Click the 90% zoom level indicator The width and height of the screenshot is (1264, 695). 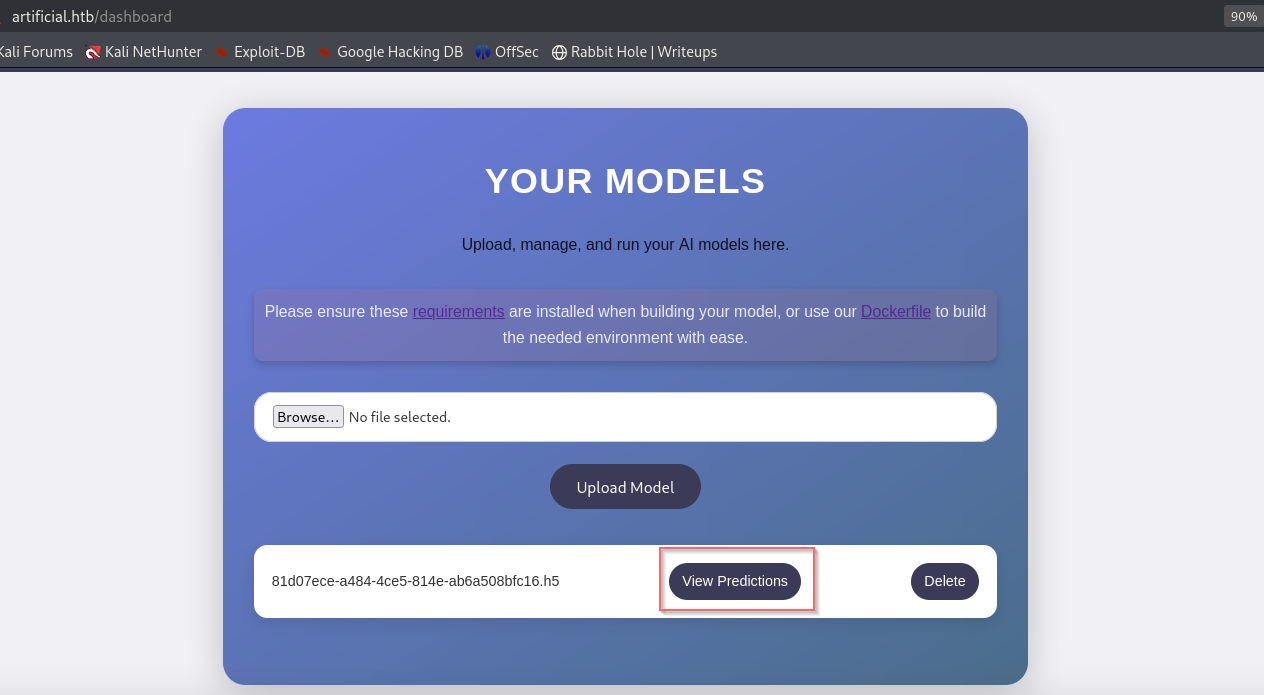tap(1243, 16)
